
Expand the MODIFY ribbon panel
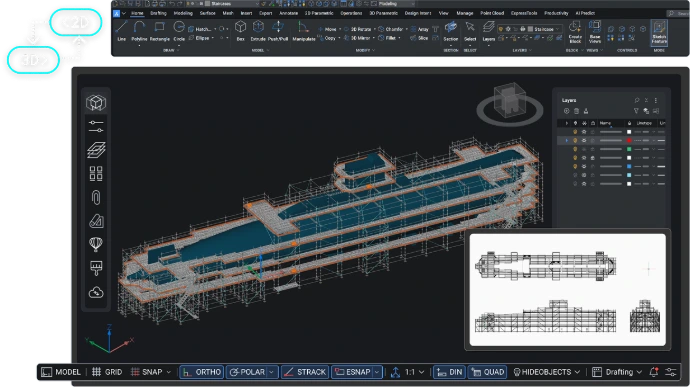(365, 50)
